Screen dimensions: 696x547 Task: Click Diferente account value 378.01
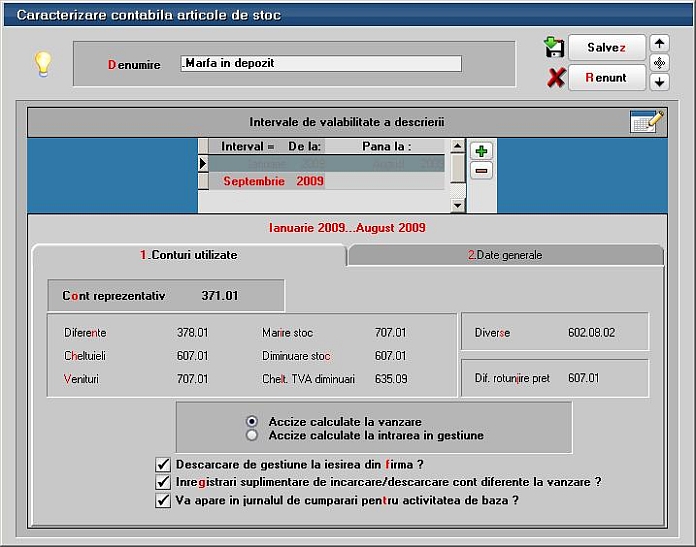pyautogui.click(x=193, y=333)
